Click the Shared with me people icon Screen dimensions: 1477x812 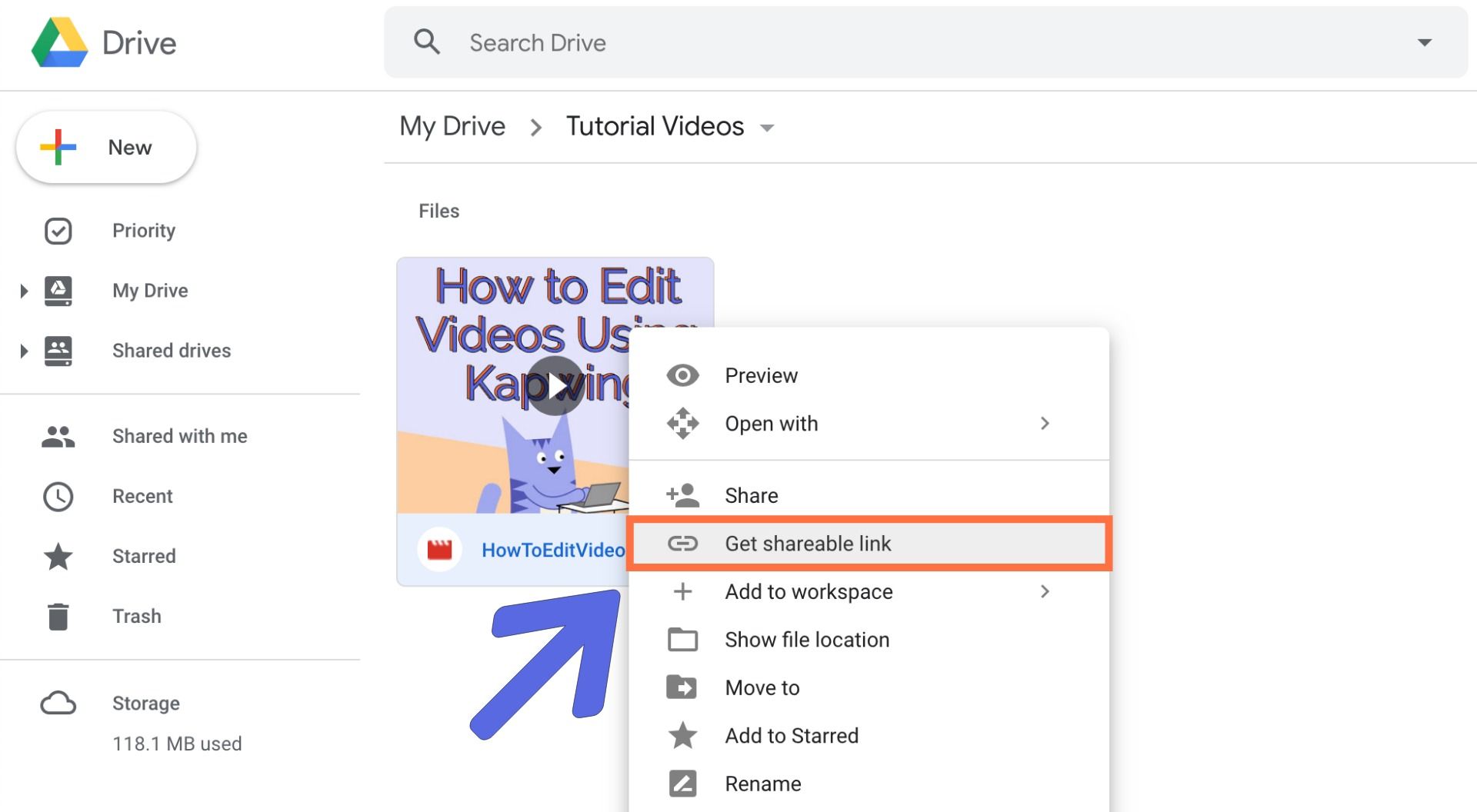coord(58,437)
